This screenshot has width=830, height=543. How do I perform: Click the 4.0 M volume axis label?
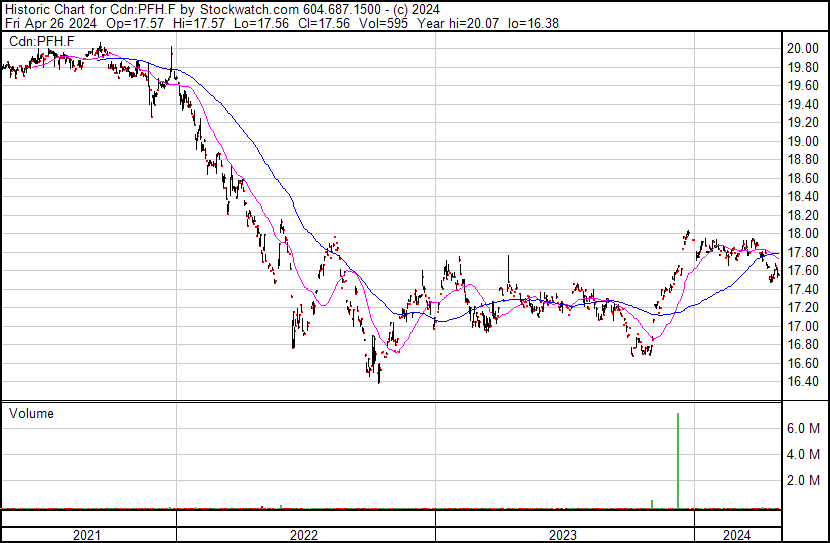[803, 454]
